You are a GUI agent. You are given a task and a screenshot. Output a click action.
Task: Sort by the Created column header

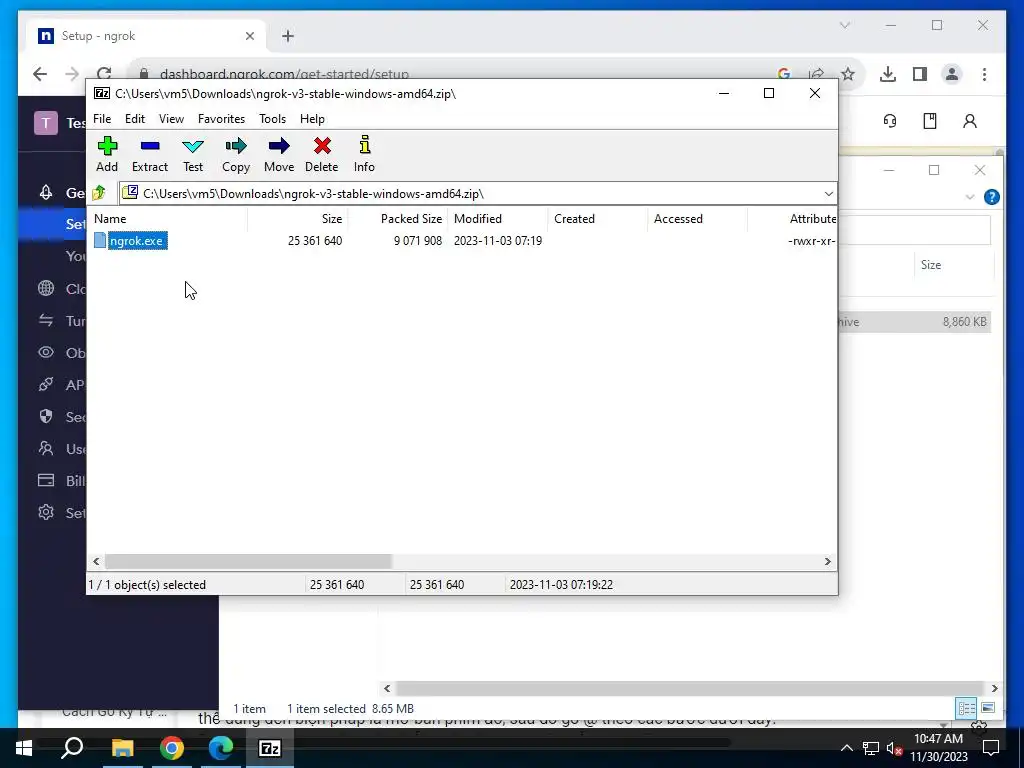point(597,219)
